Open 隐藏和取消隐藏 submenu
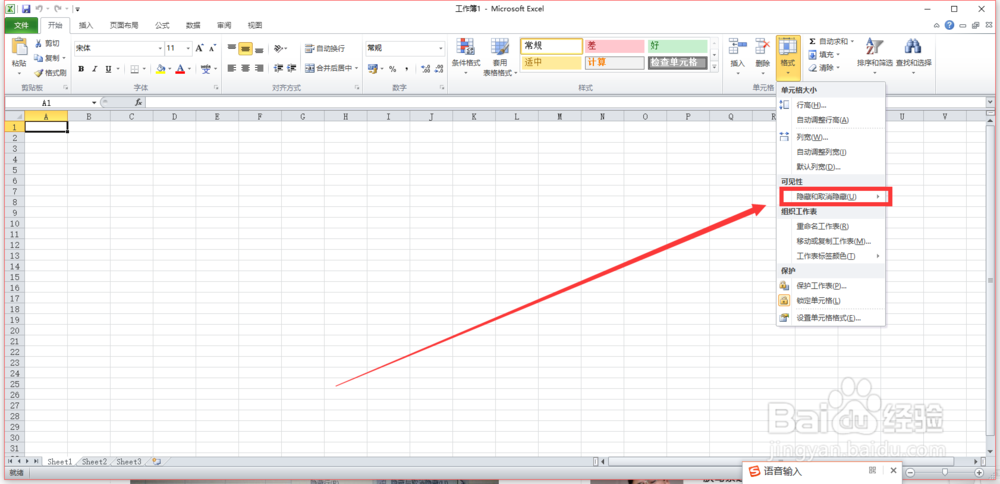Viewport: 1000px width, 484px height. tap(830, 197)
